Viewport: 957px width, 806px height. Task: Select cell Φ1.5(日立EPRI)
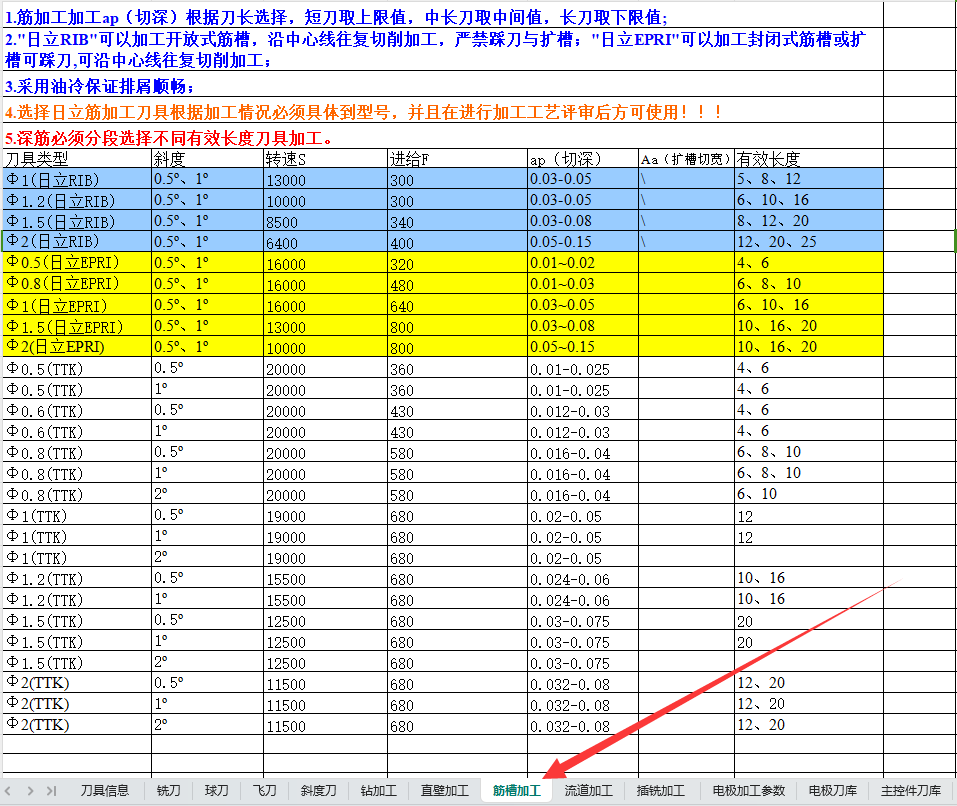tap(77, 326)
